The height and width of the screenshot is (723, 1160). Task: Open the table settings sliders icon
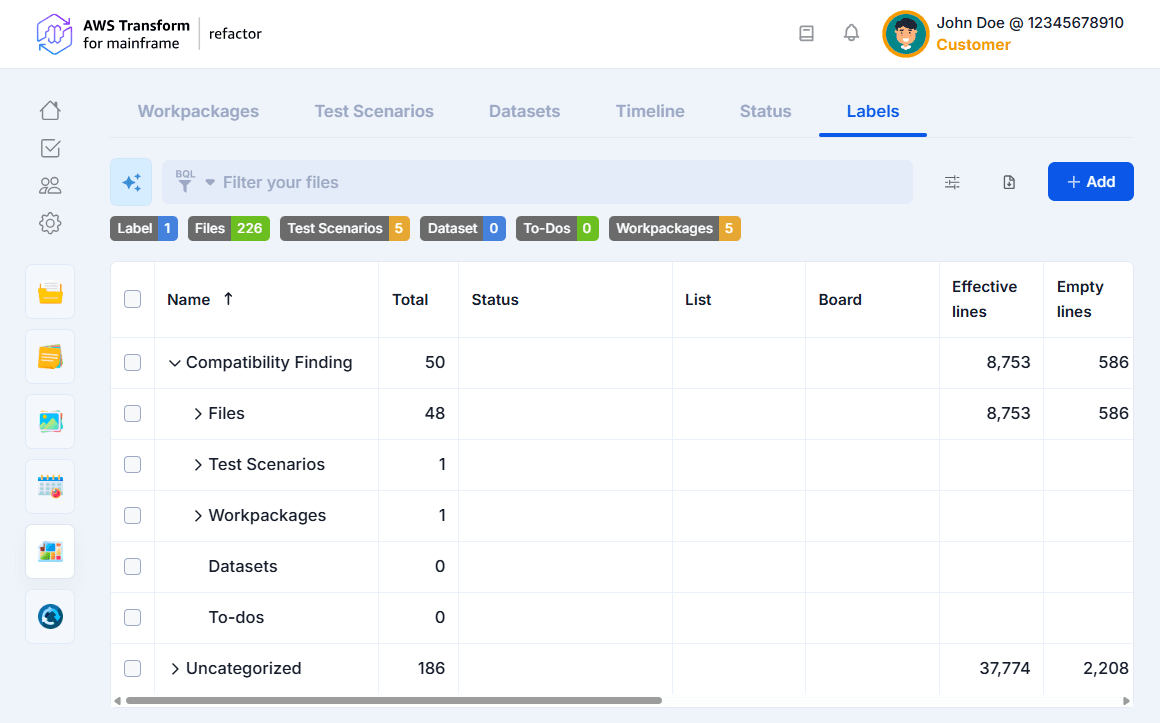(952, 182)
